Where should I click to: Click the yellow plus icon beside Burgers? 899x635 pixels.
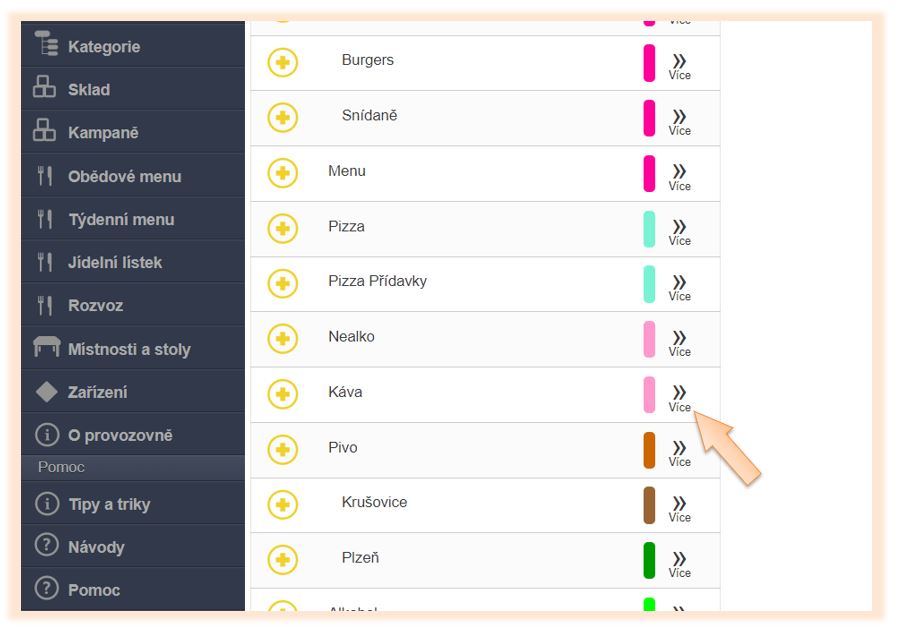pyautogui.click(x=283, y=62)
